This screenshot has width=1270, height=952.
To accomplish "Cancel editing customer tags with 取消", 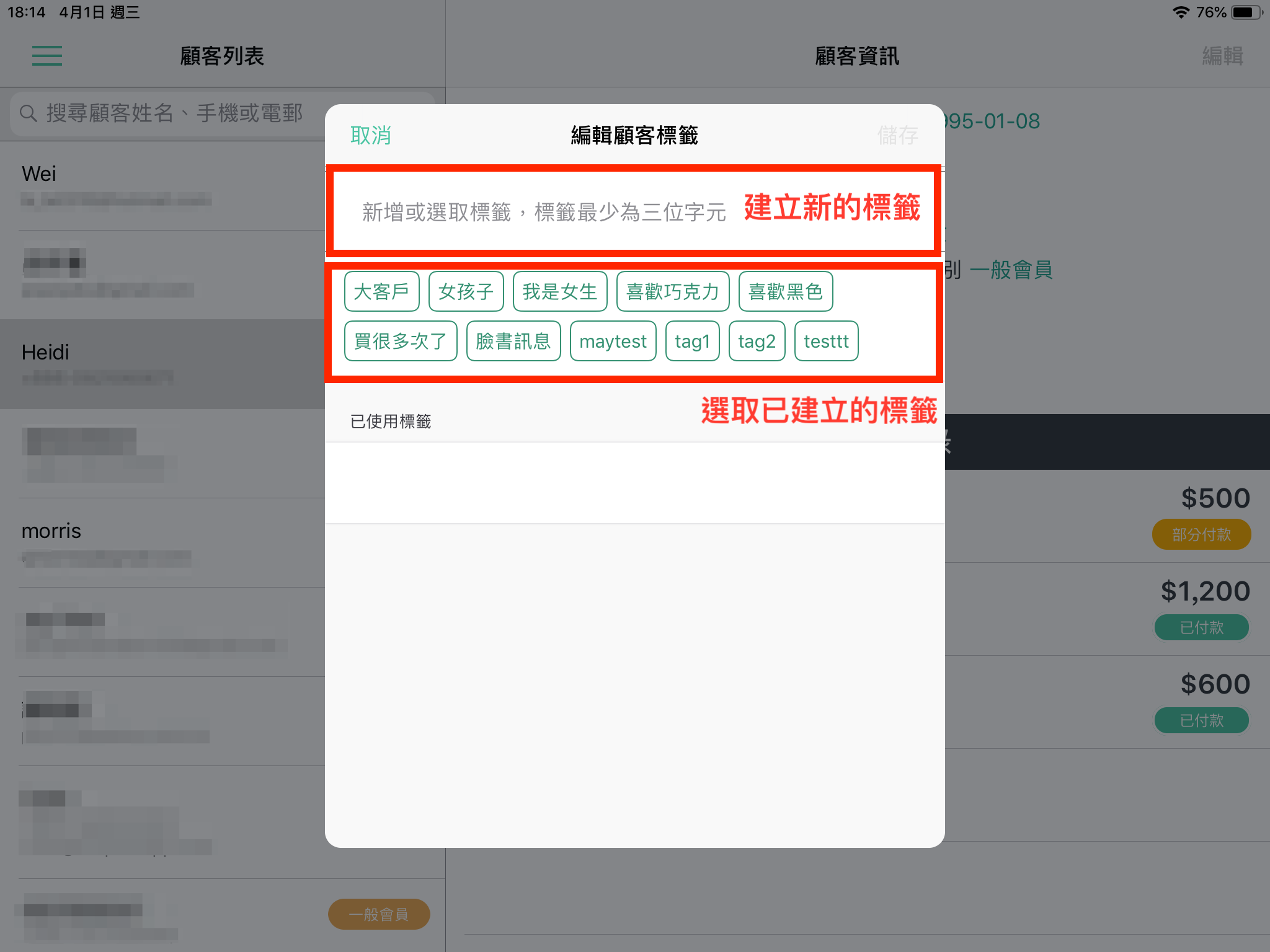I will (x=371, y=135).
